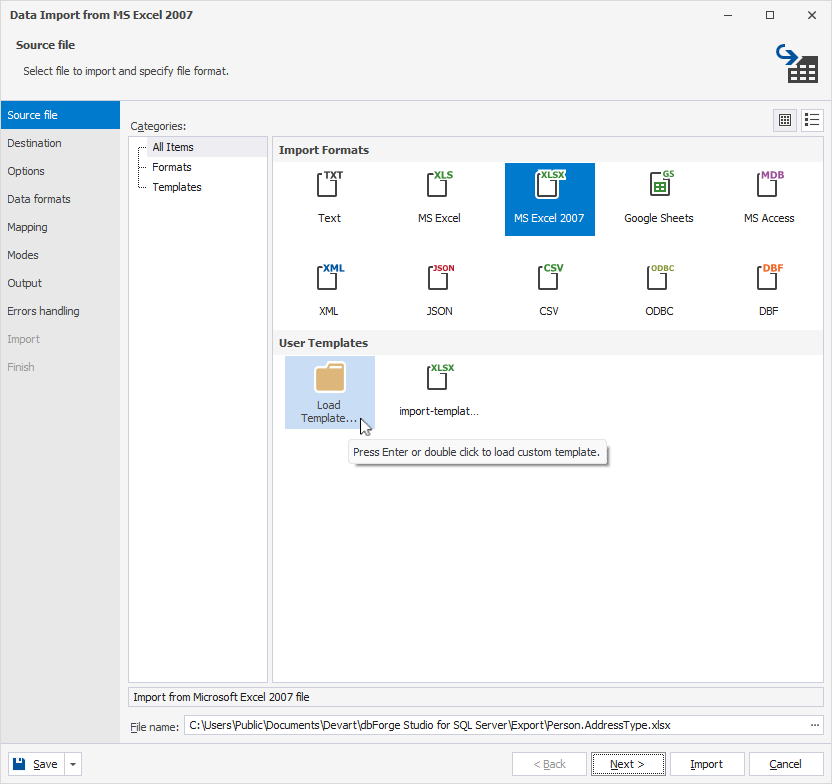
Task: Switch to list view layout
Action: point(812,120)
